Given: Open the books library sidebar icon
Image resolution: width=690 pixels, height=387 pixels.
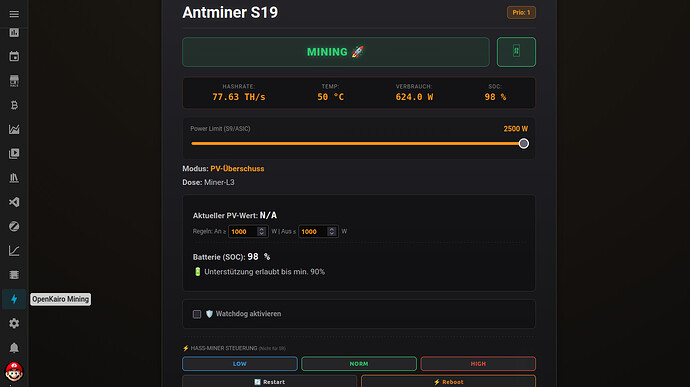Looking at the screenshot, I should 14,177.
